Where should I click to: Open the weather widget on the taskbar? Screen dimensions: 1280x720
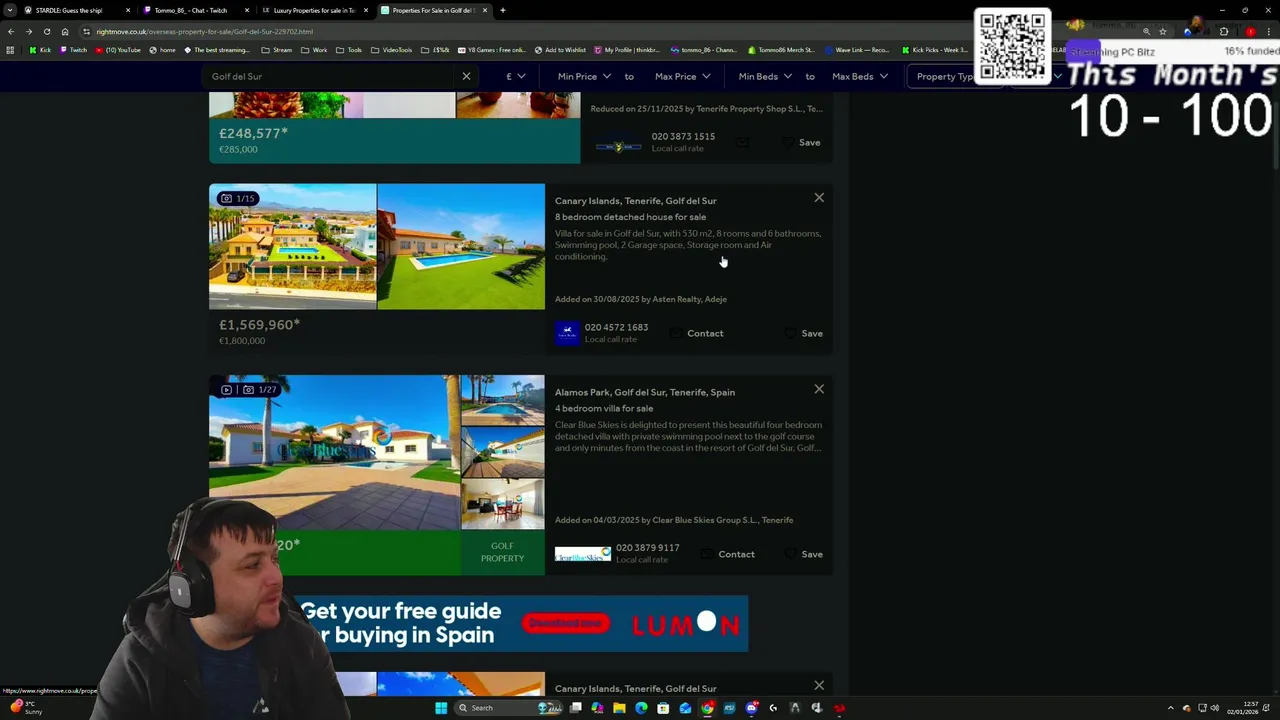(x=25, y=707)
